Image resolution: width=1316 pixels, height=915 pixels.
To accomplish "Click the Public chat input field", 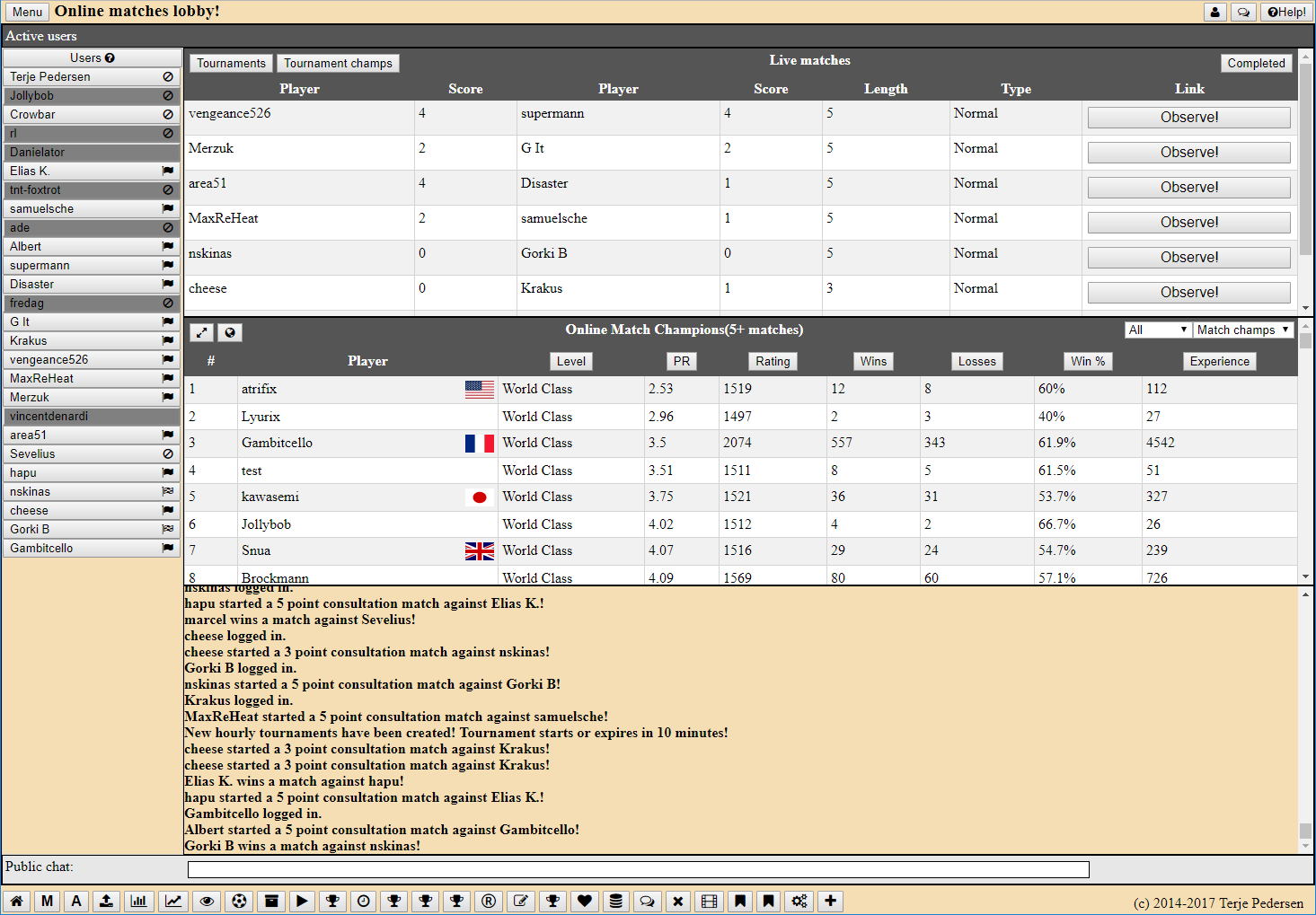I will (638, 869).
